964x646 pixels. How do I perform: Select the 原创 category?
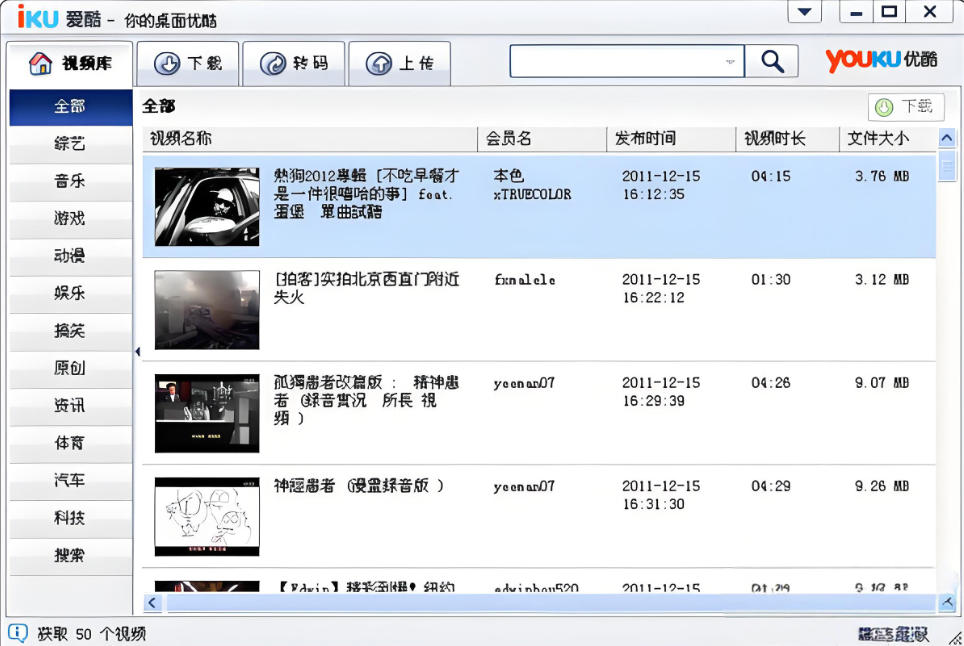(x=71, y=369)
